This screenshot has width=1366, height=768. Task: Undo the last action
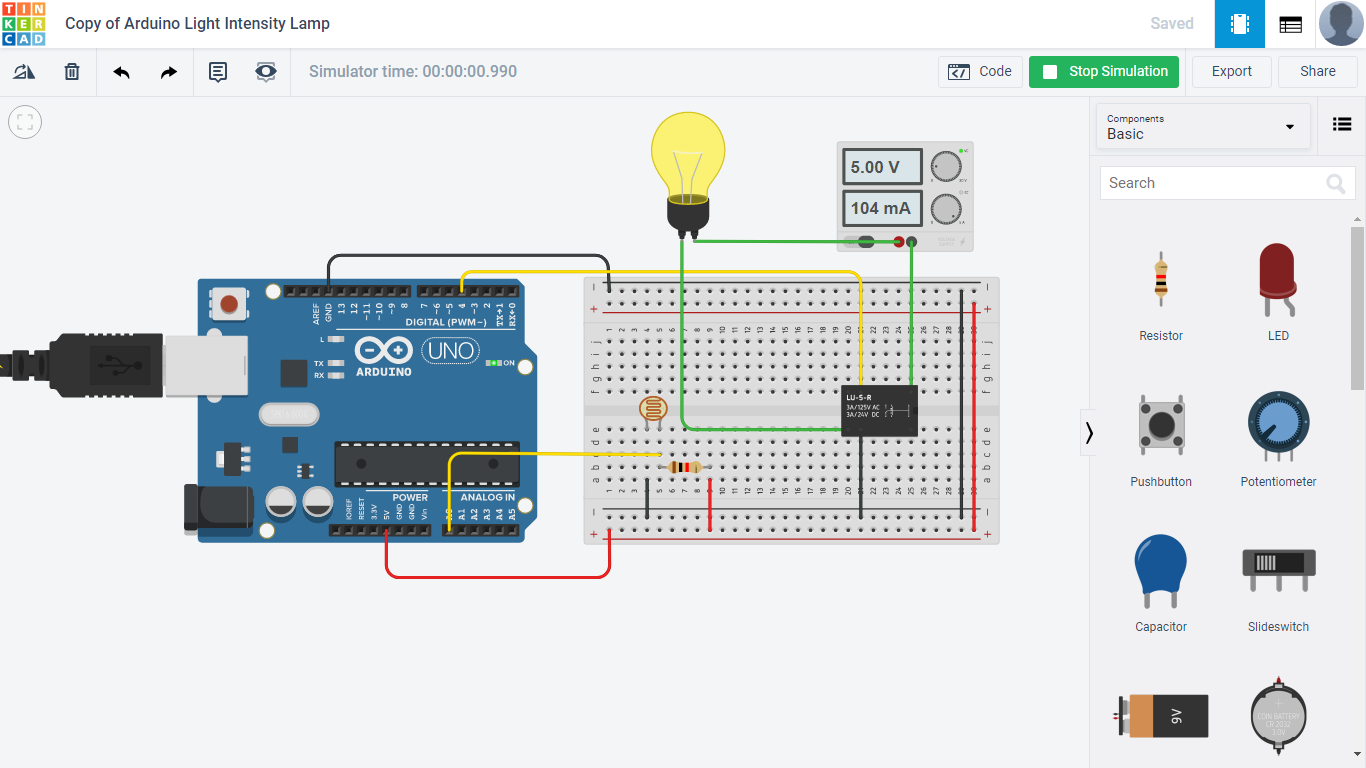click(x=121, y=72)
